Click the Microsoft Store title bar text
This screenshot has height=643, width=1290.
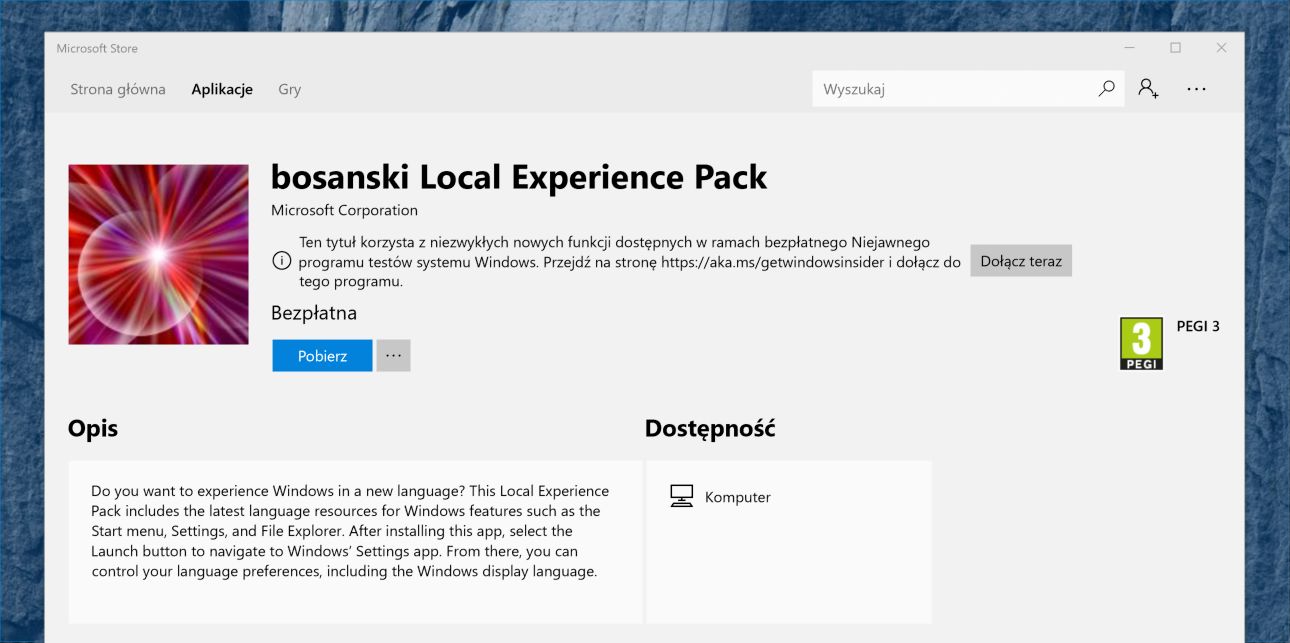coord(97,48)
